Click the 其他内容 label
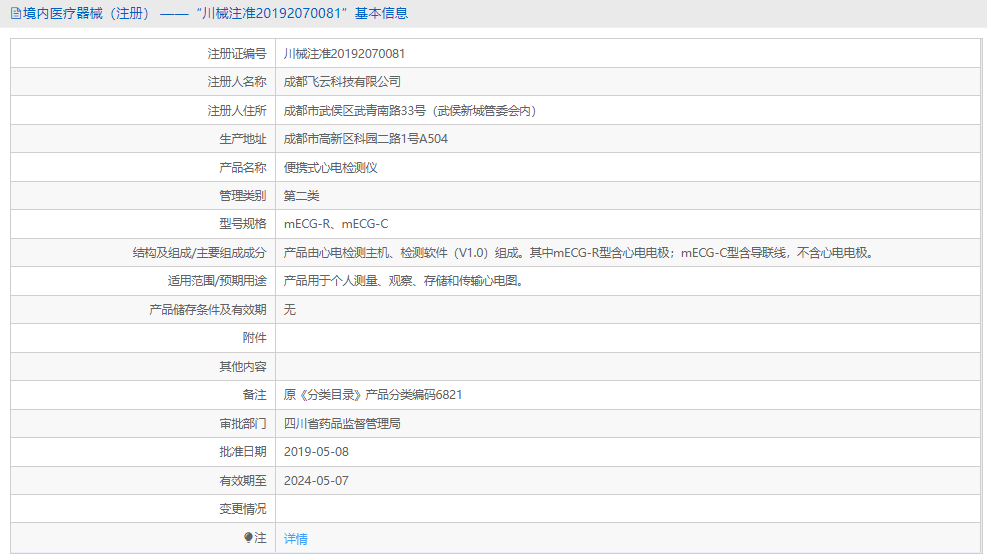Viewport: 987px width, 558px height. 242,367
